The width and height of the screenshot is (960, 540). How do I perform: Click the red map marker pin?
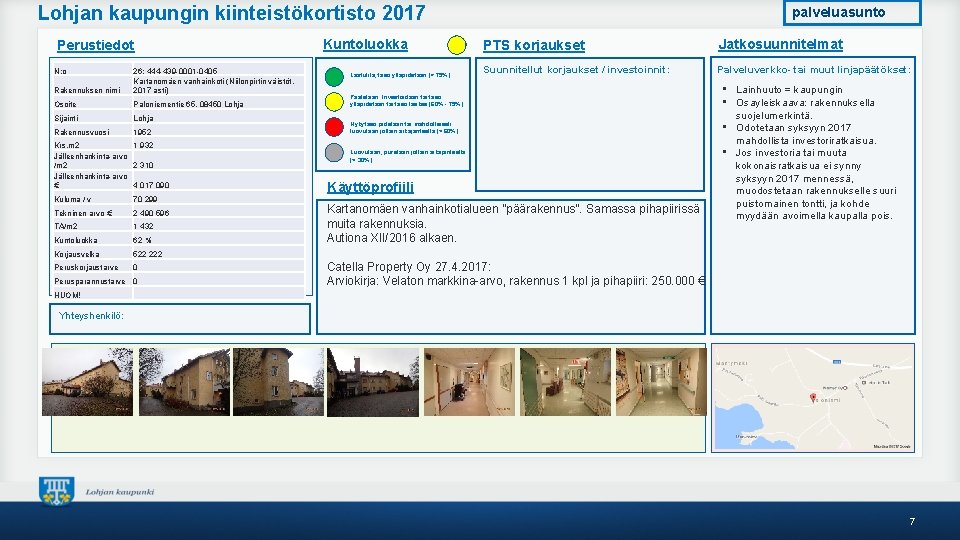pyautogui.click(x=813, y=398)
